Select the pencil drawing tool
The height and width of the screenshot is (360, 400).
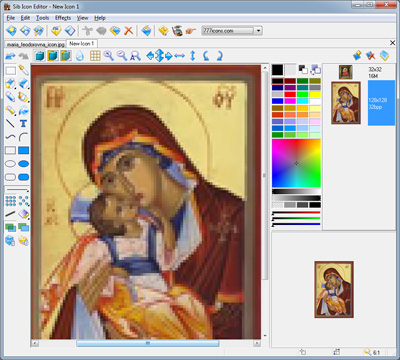[10, 97]
